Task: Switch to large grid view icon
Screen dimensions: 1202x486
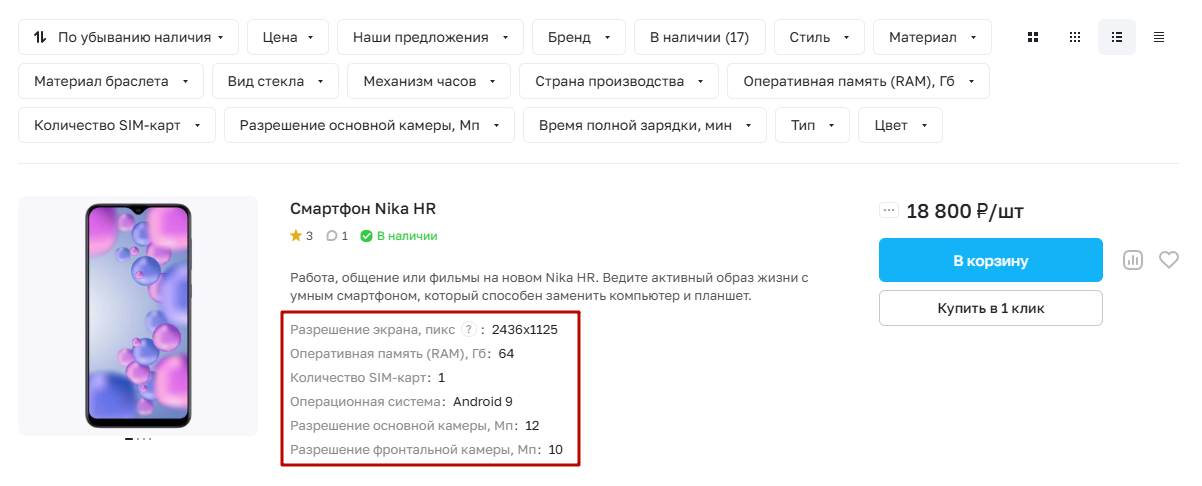Action: click(x=1033, y=37)
